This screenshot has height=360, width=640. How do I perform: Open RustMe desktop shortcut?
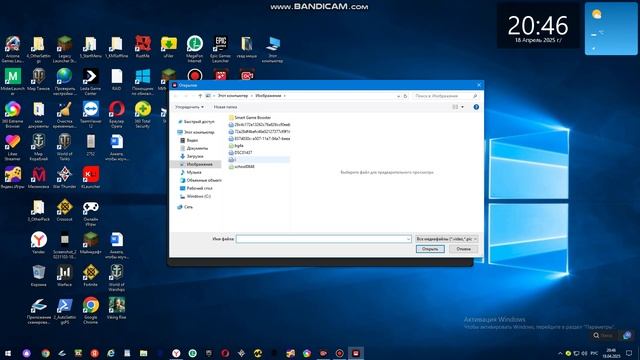click(142, 47)
